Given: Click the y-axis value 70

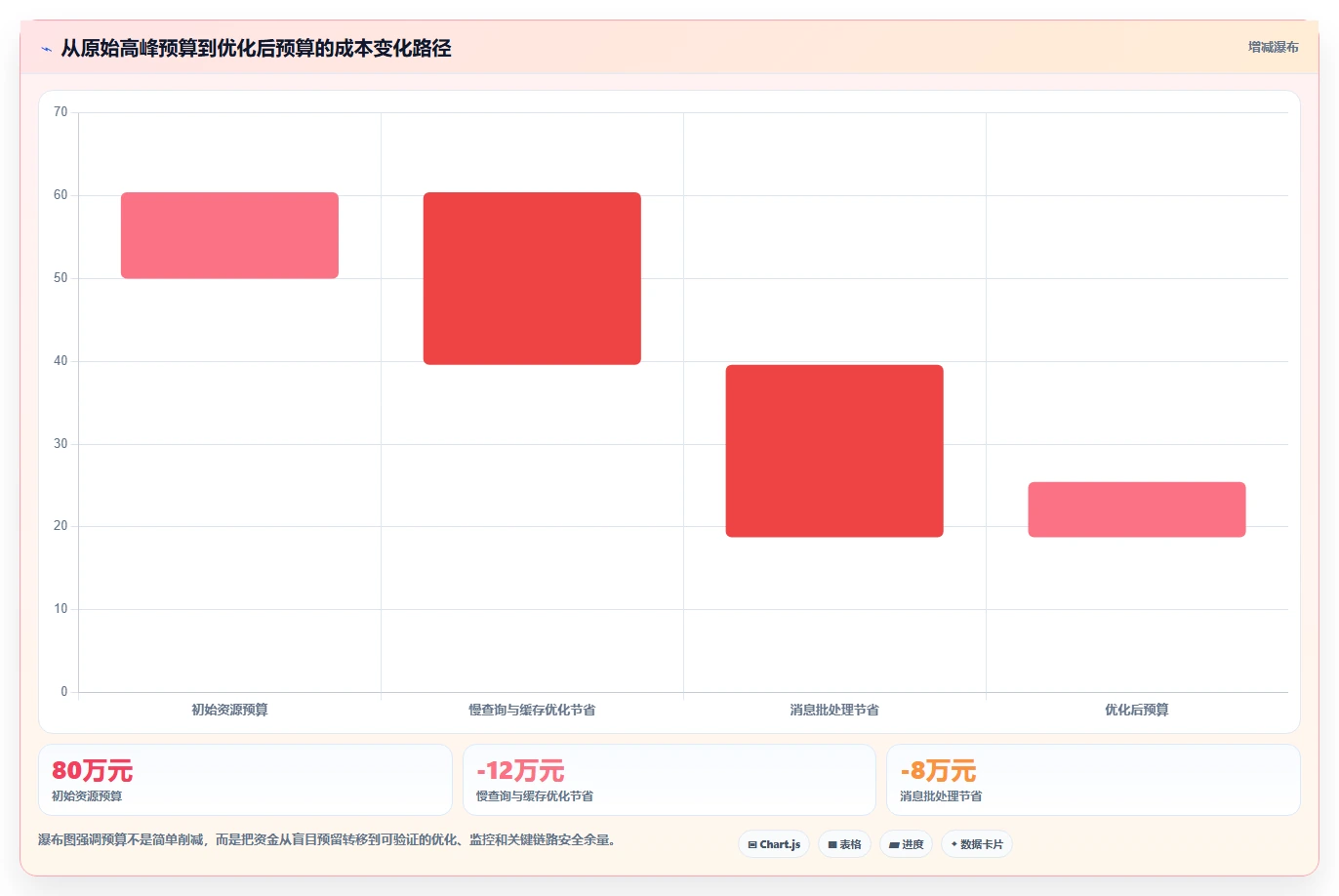Looking at the screenshot, I should (61, 112).
